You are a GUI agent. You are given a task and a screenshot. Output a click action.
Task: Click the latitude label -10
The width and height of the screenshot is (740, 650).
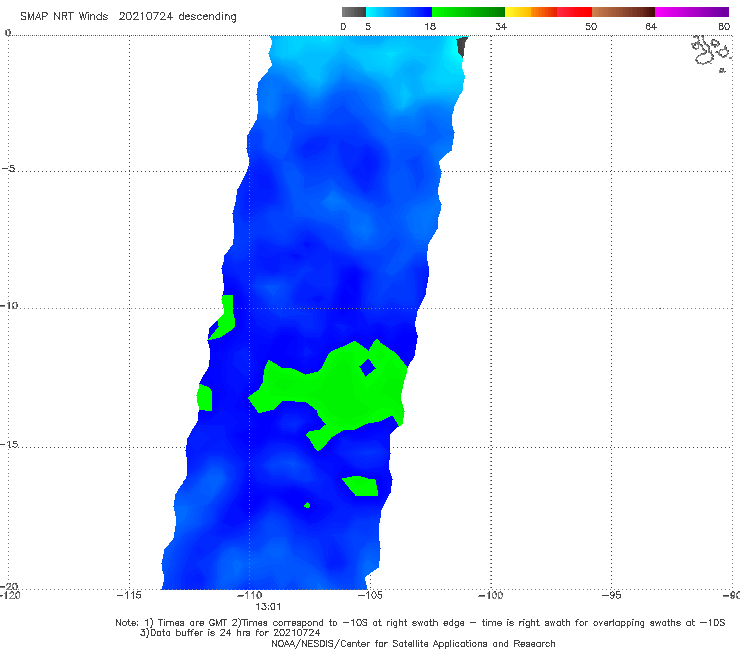[x=9, y=305]
